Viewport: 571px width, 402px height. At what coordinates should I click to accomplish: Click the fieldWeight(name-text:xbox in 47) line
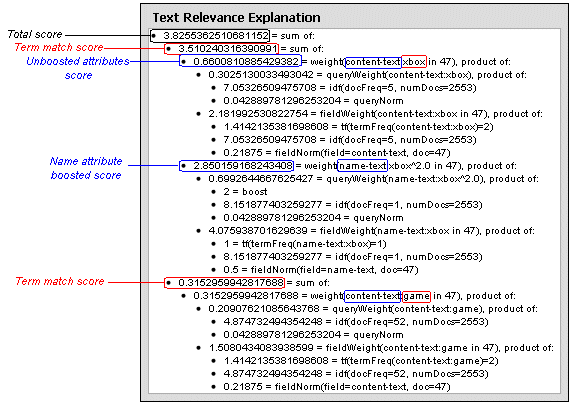(x=371, y=231)
